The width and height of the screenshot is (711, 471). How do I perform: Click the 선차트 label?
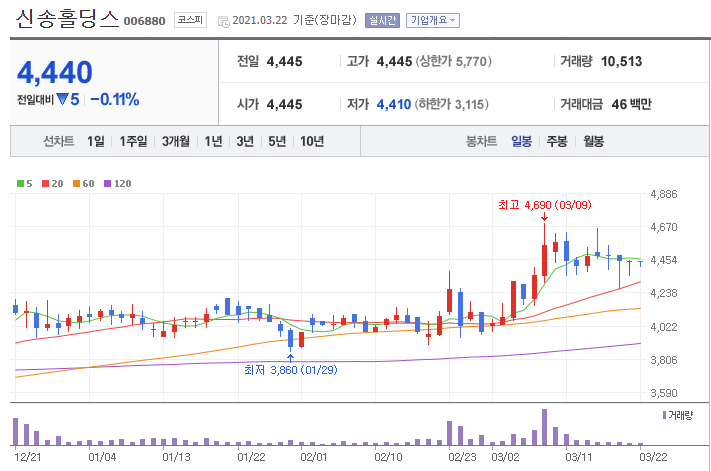(58, 141)
